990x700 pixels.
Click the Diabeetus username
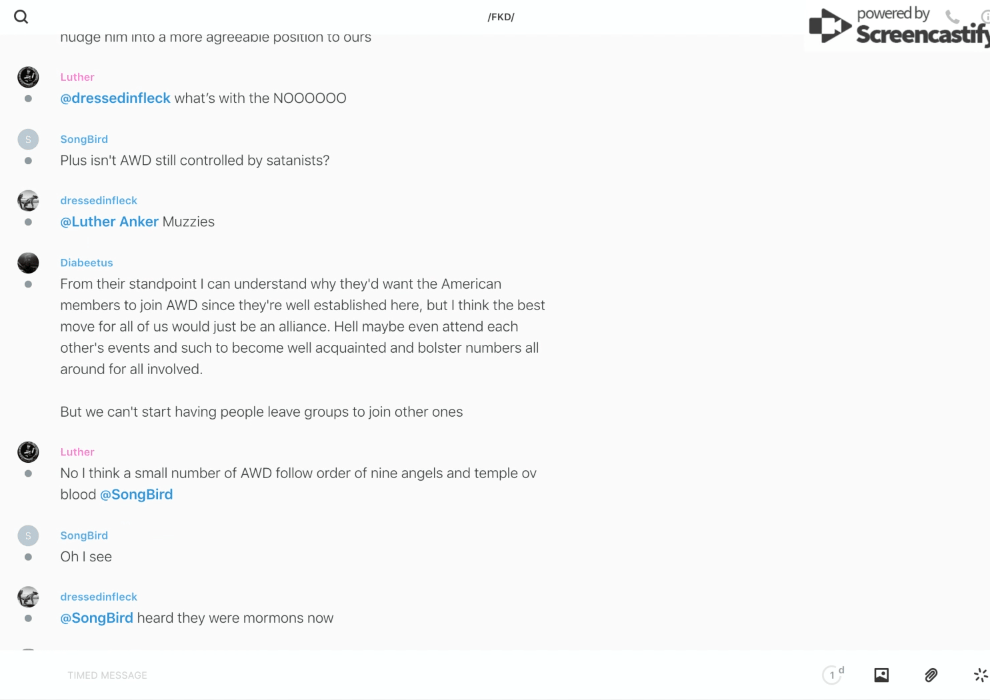pyautogui.click(x=86, y=263)
